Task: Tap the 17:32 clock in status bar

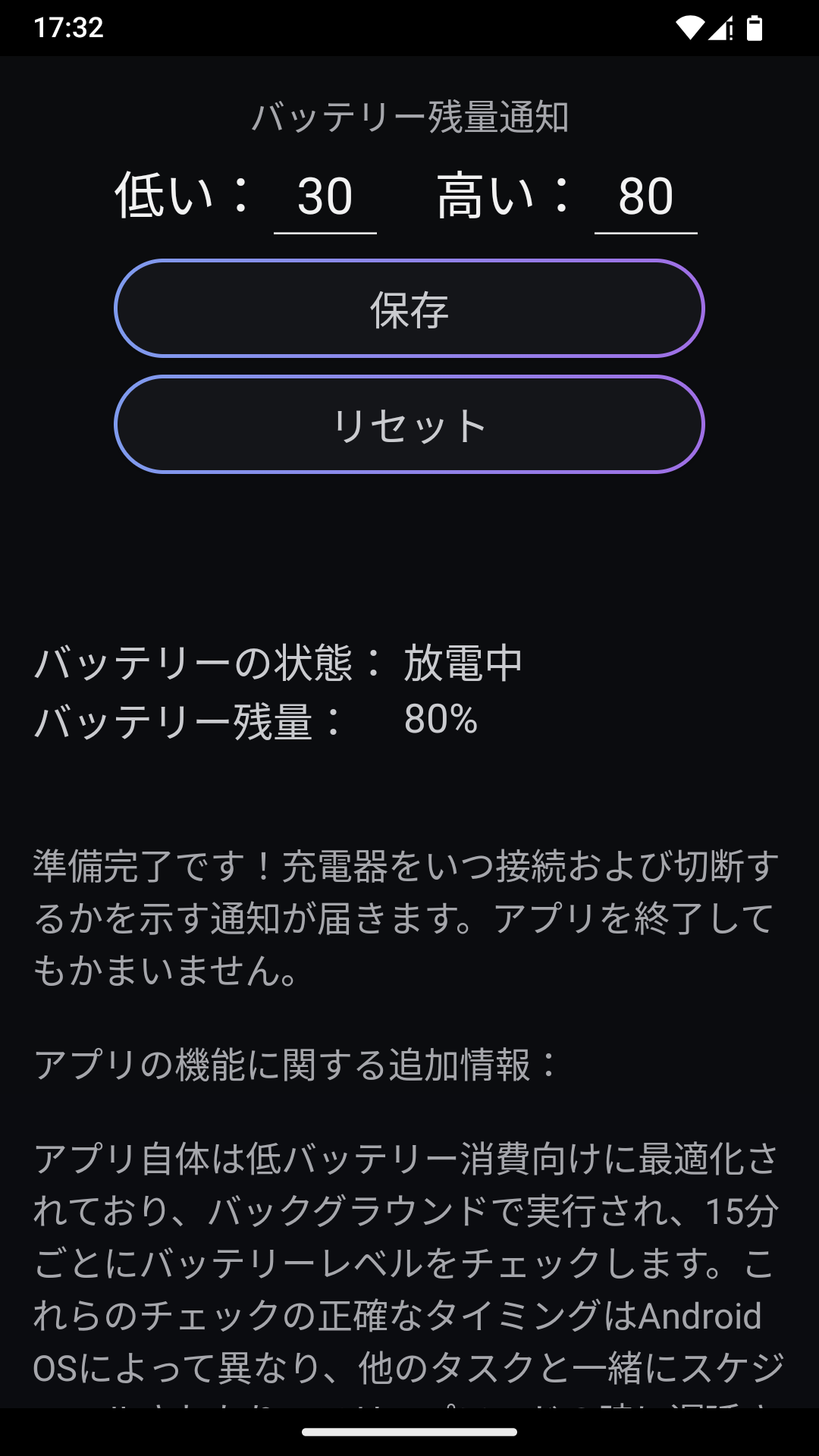Action: 68,28
